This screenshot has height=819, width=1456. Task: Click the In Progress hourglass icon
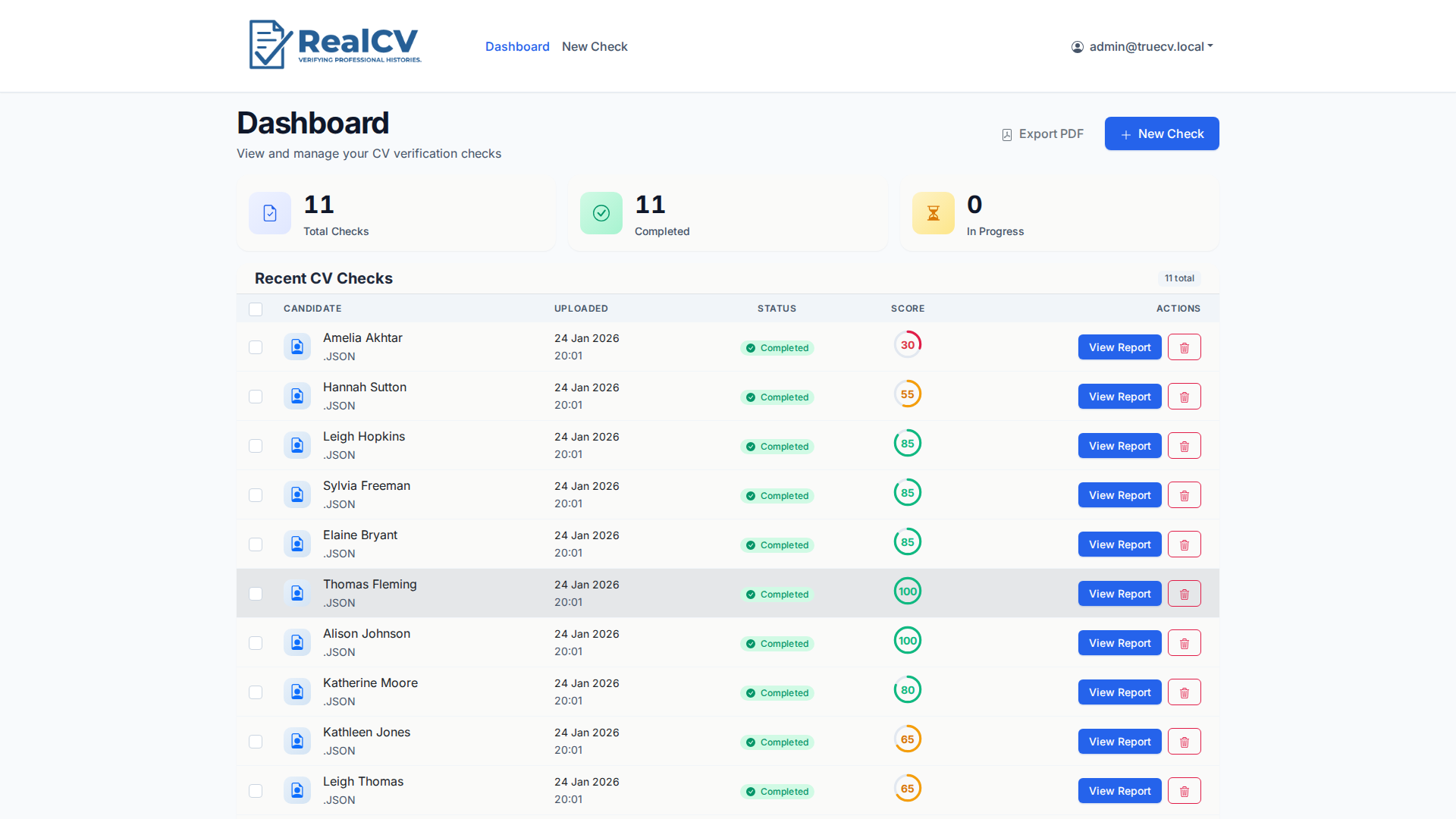[x=933, y=213]
